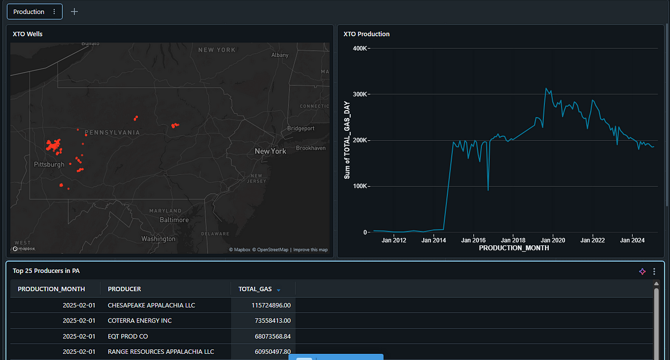The height and width of the screenshot is (360, 670).
Task: Click the value 60950497.80
Action: (x=273, y=352)
